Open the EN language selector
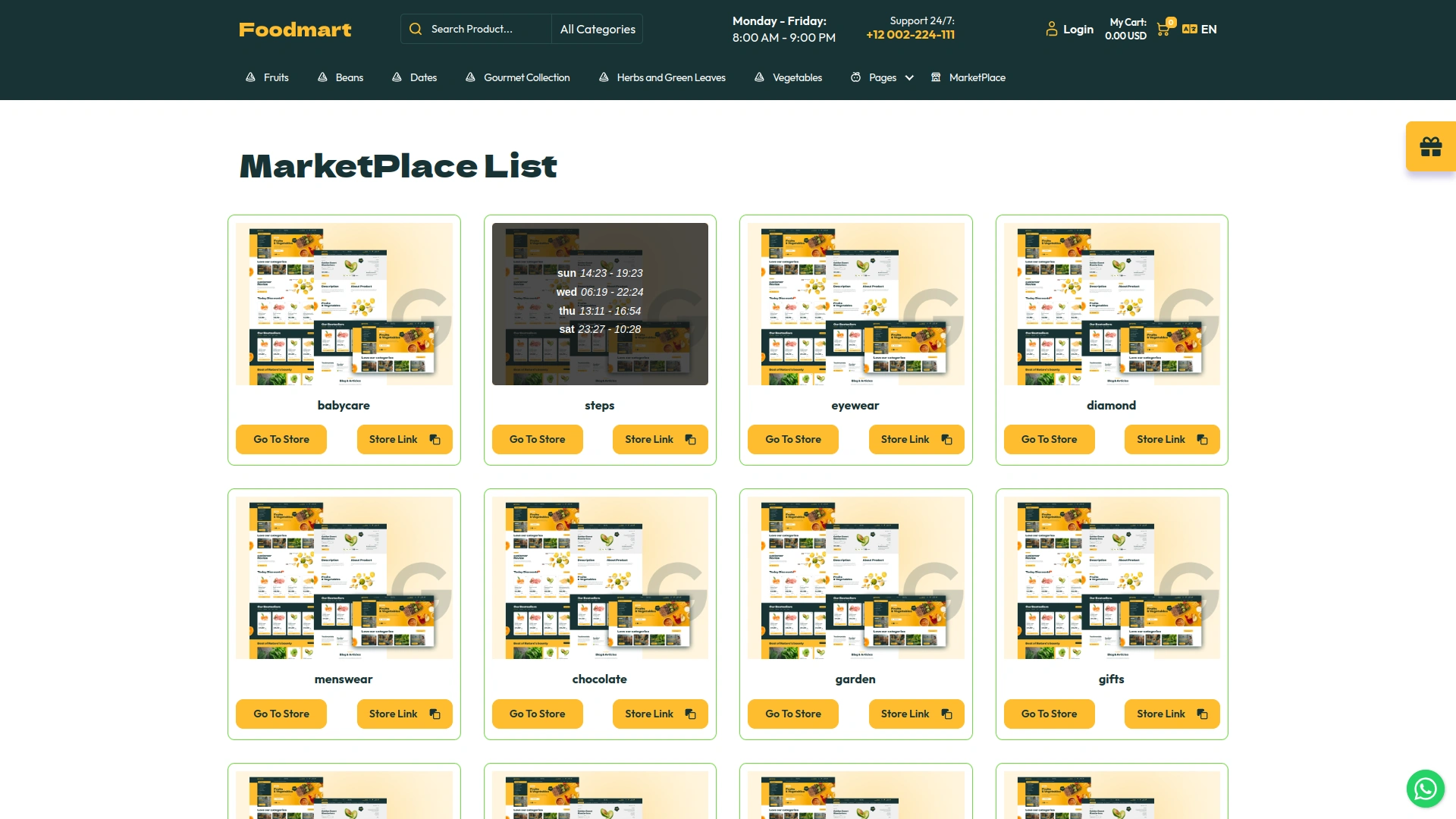 [x=1209, y=30]
